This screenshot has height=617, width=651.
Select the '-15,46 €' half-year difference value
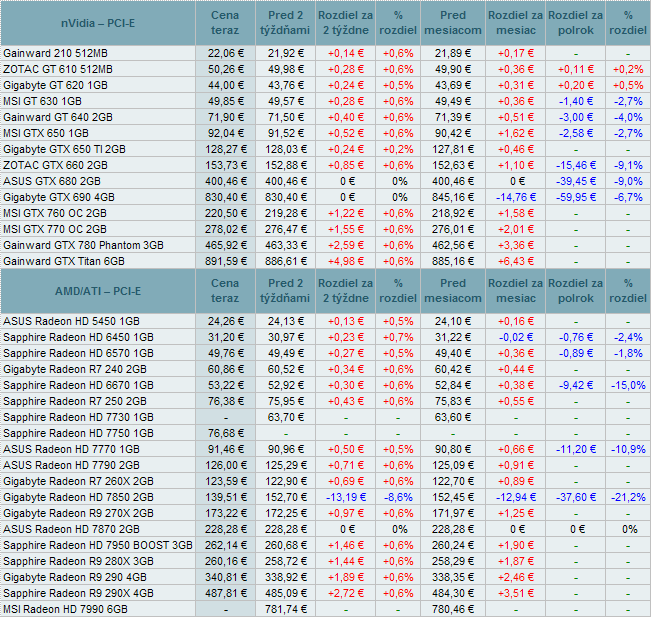pyautogui.click(x=576, y=165)
